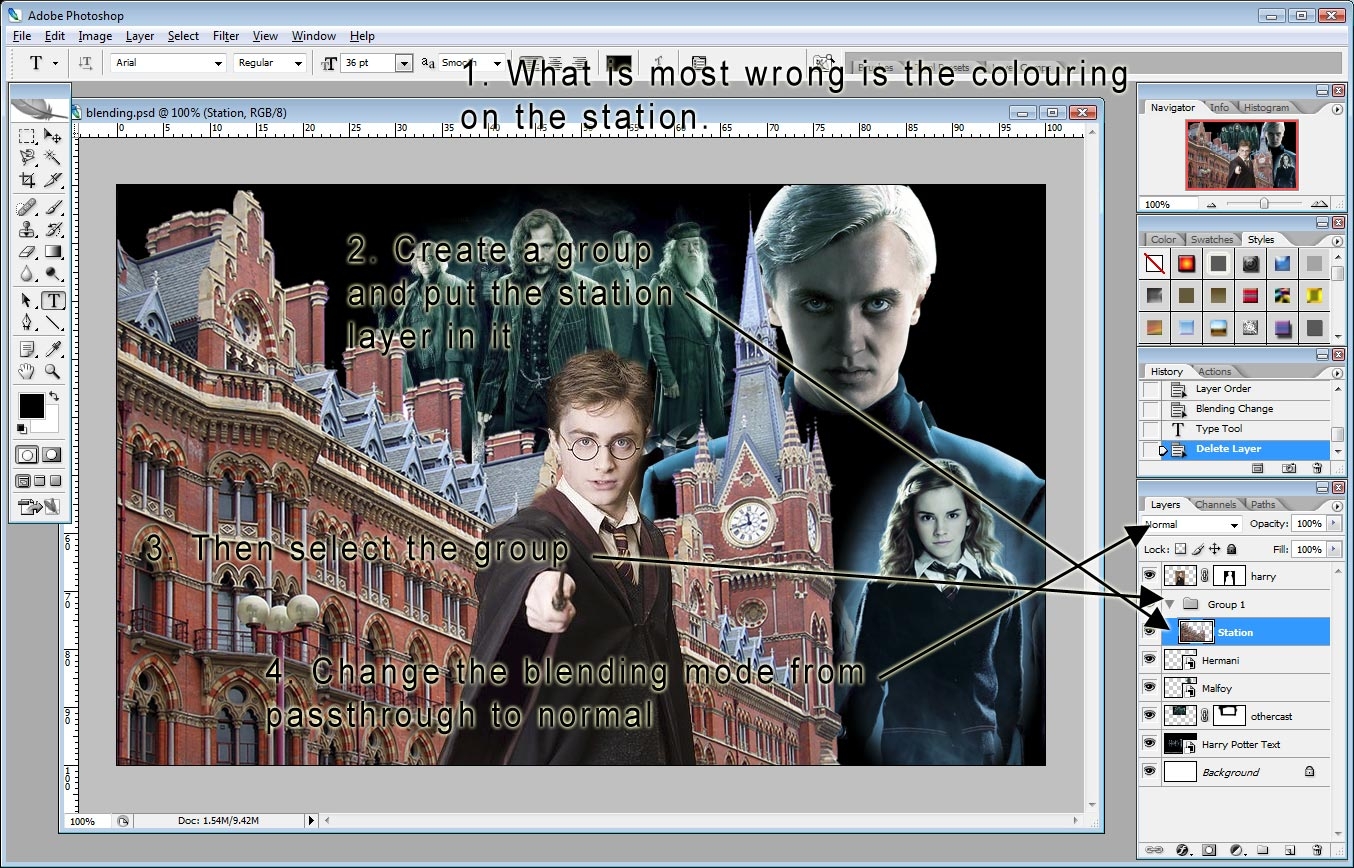
Task: Hide the harry layer
Action: 1149,576
